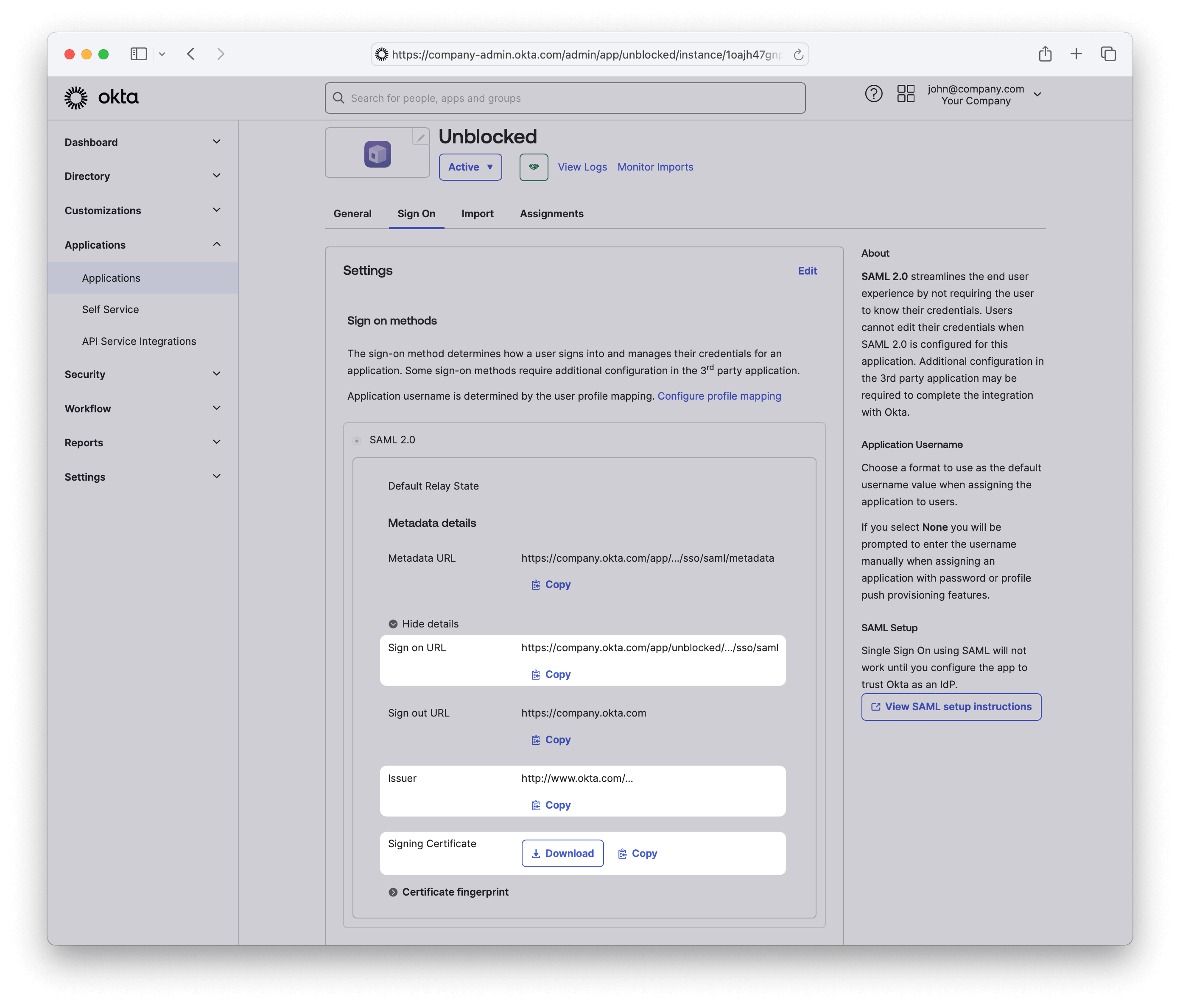Switch to the Sign On tab
The height and width of the screenshot is (1008, 1180).
[x=416, y=213]
